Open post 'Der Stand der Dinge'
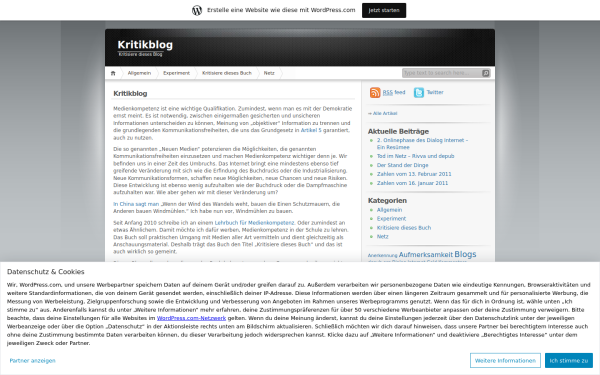Viewport: 600px width, 375px height. tap(403, 165)
